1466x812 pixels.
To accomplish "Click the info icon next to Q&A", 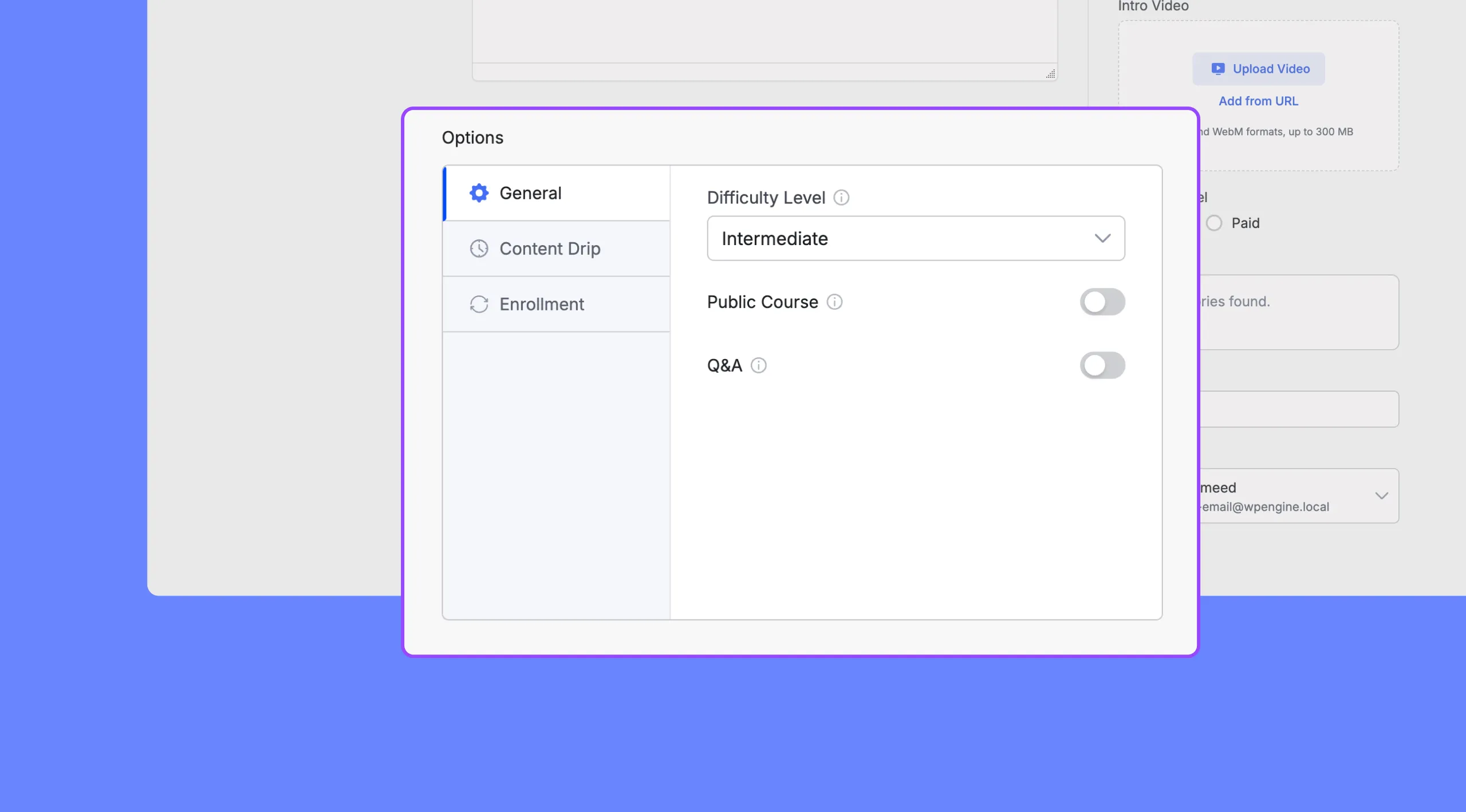I will [x=758, y=365].
